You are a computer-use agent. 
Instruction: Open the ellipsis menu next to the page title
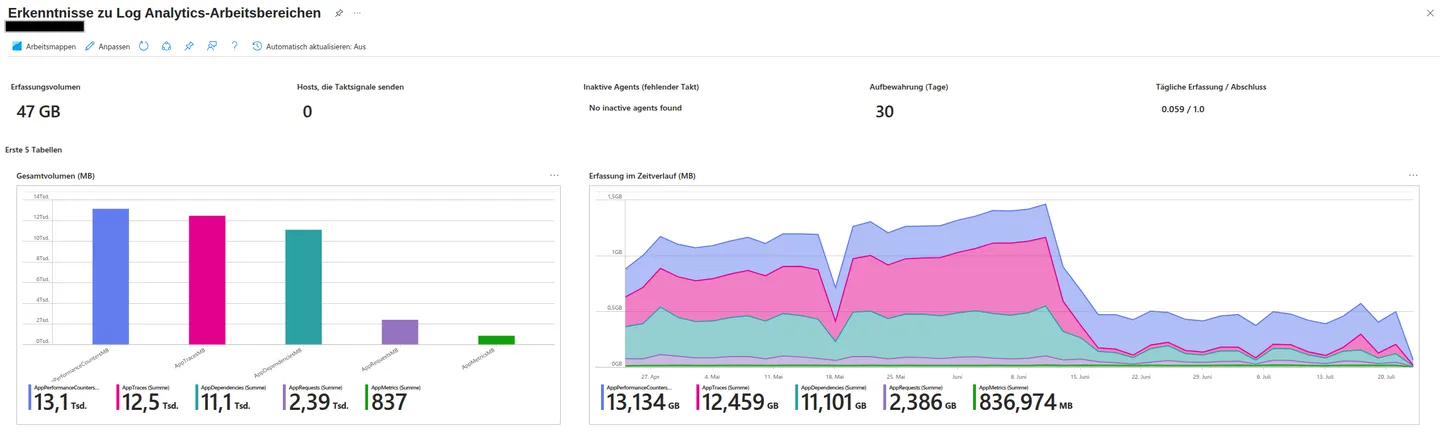[357, 13]
